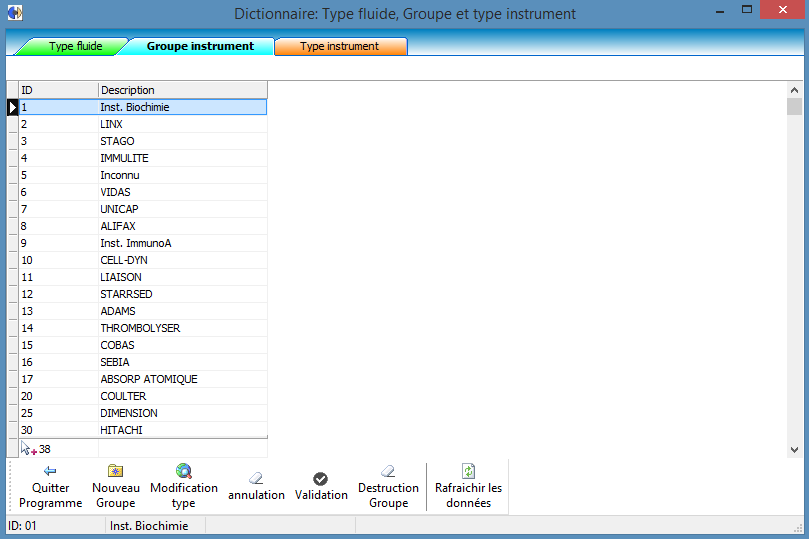
Task: Maximize the Dictionnaire window
Action: [x=747, y=10]
